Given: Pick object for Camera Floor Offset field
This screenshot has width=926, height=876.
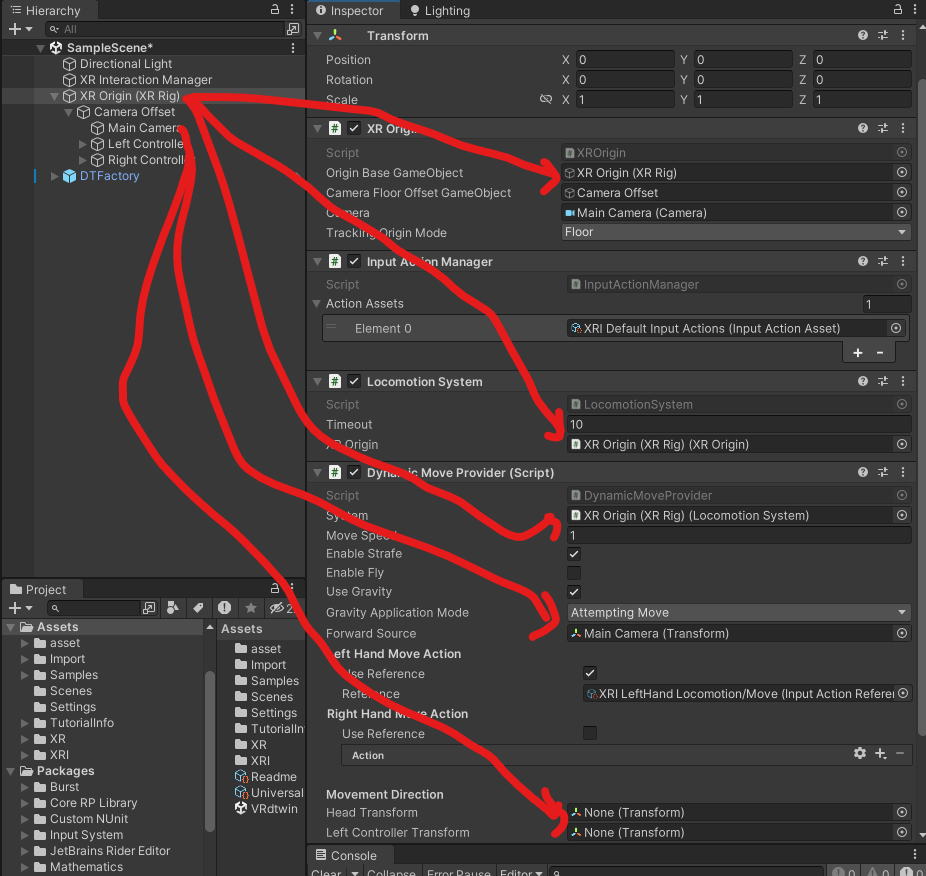Looking at the screenshot, I should (x=902, y=193).
